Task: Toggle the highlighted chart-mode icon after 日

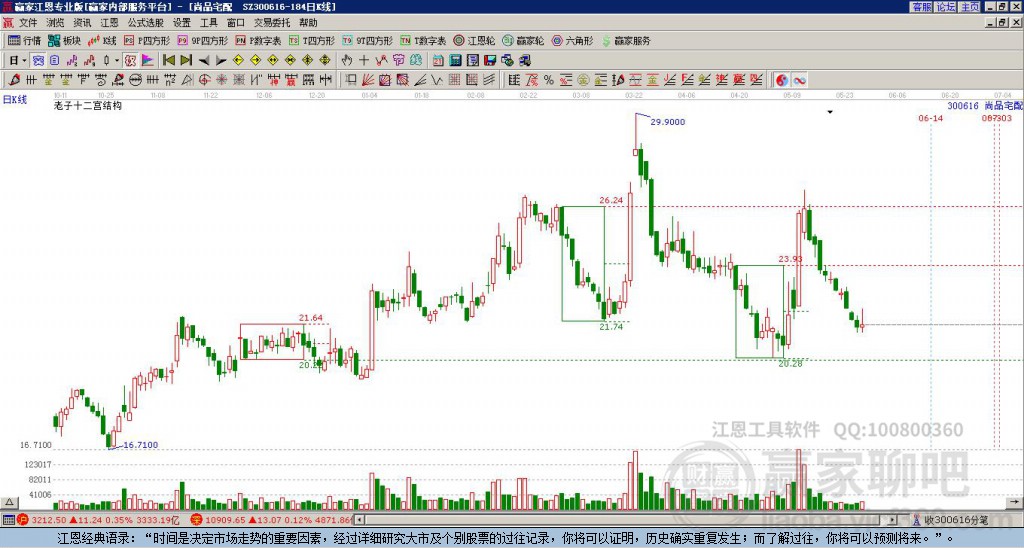Action: 38,61
